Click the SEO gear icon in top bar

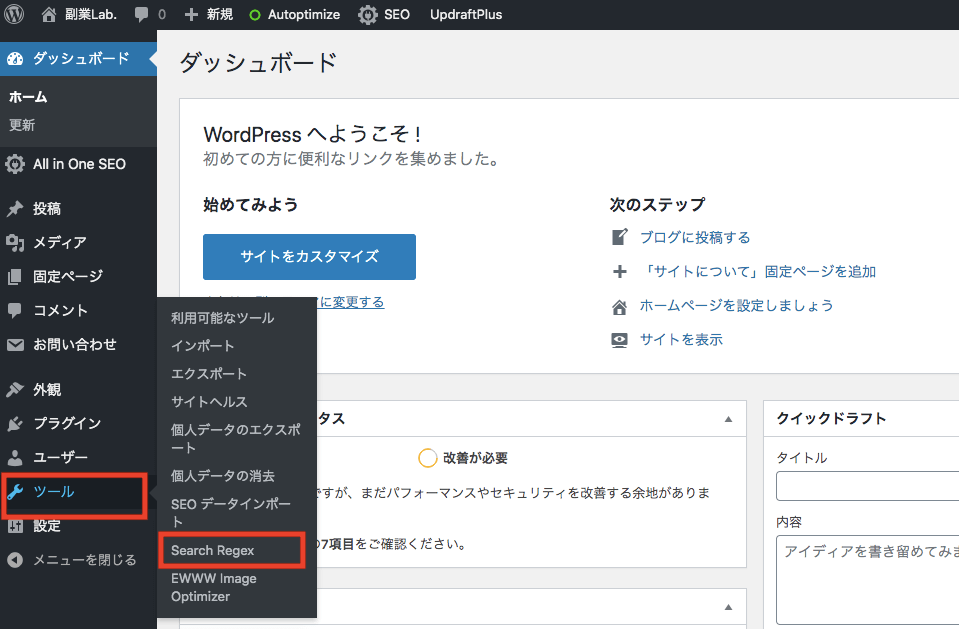tap(368, 15)
